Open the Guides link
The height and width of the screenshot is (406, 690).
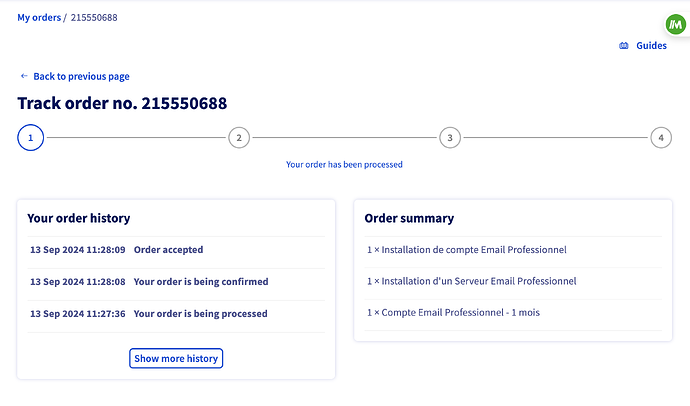coord(651,46)
